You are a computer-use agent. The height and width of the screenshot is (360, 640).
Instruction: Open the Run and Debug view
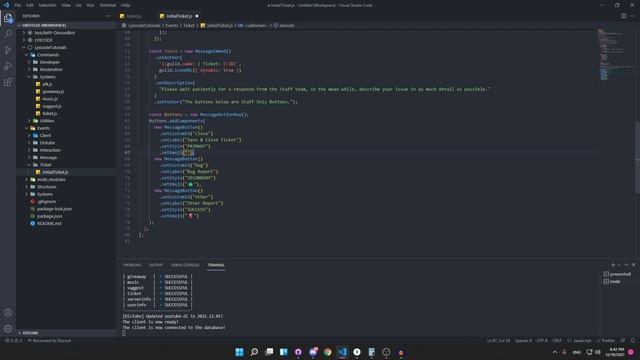(x=8, y=66)
